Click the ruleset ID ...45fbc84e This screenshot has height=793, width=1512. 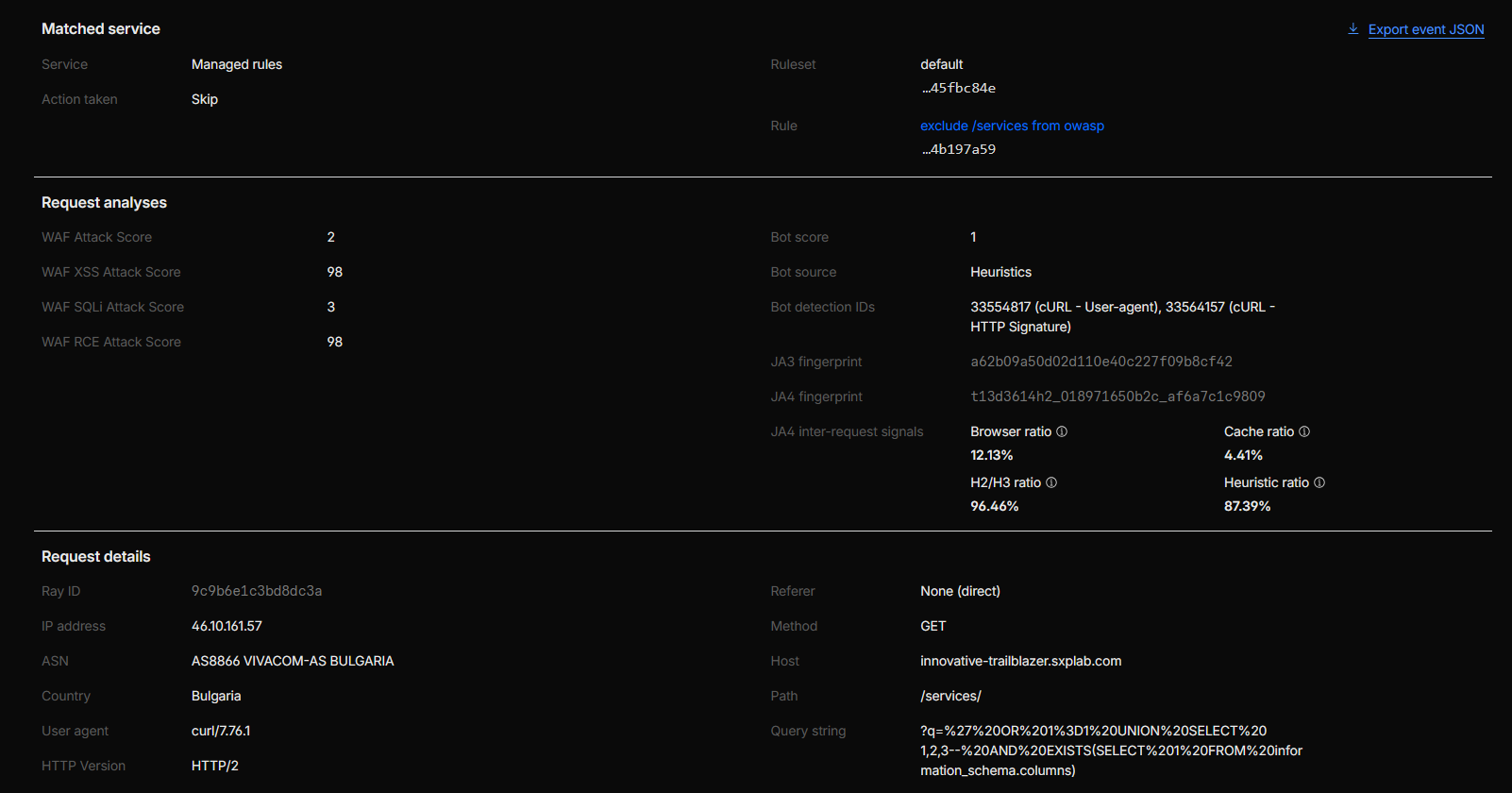coord(958,88)
